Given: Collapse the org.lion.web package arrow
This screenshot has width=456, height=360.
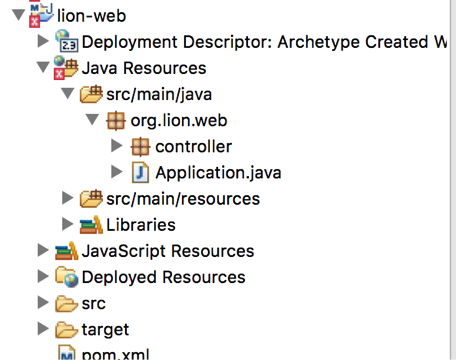Looking at the screenshot, I should point(92,119).
